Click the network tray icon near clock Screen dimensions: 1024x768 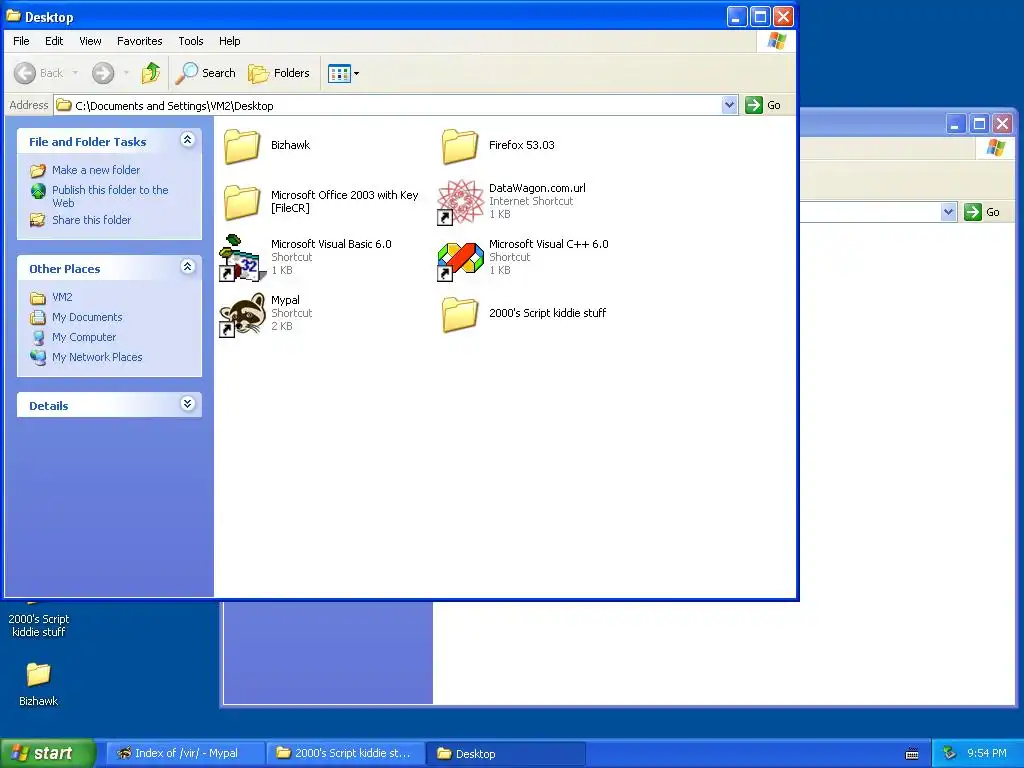(949, 753)
